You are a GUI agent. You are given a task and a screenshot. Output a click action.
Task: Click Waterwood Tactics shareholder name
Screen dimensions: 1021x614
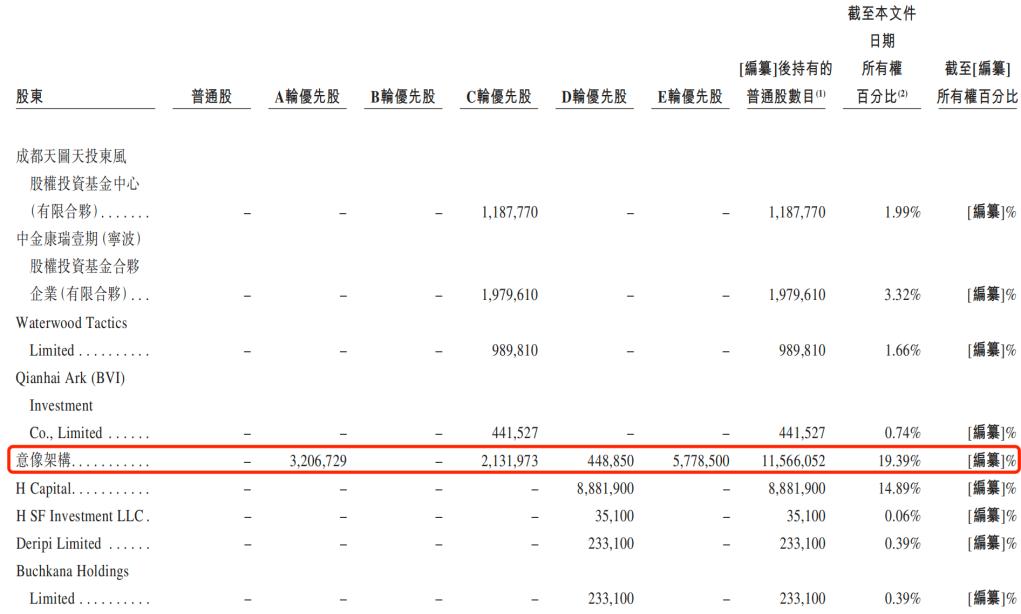[x=72, y=323]
